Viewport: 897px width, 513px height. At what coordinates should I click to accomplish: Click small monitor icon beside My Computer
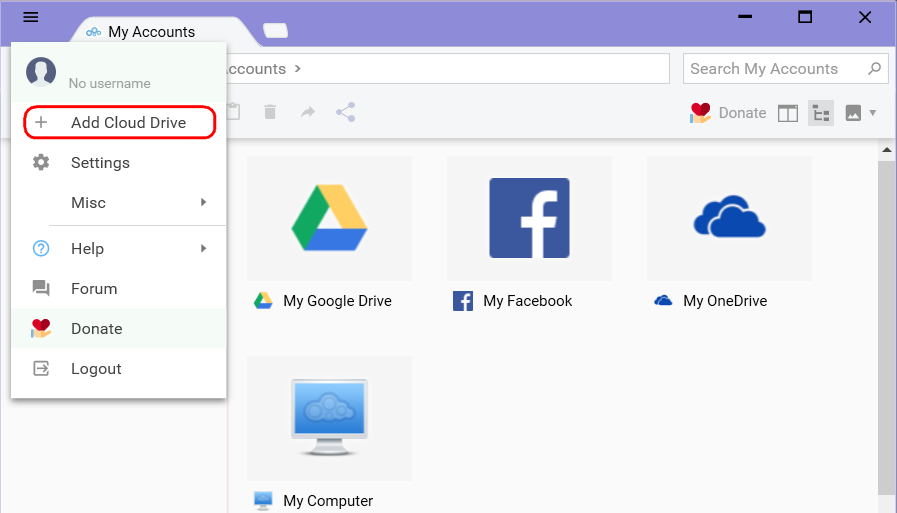[x=263, y=501]
